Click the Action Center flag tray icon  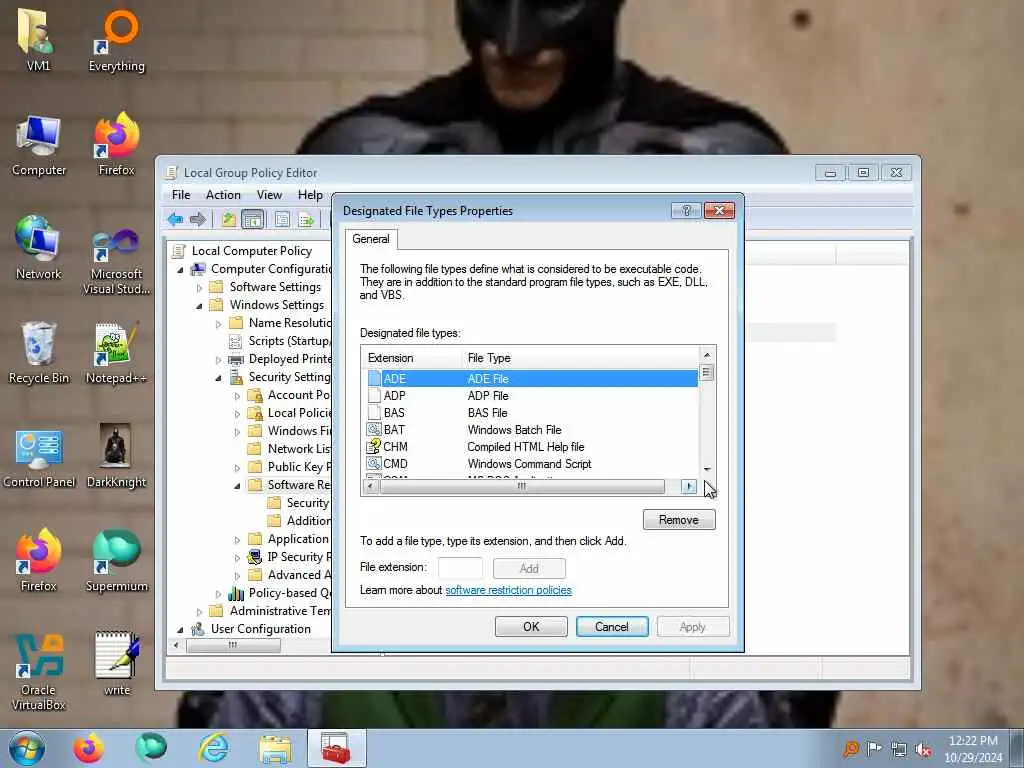coord(874,748)
